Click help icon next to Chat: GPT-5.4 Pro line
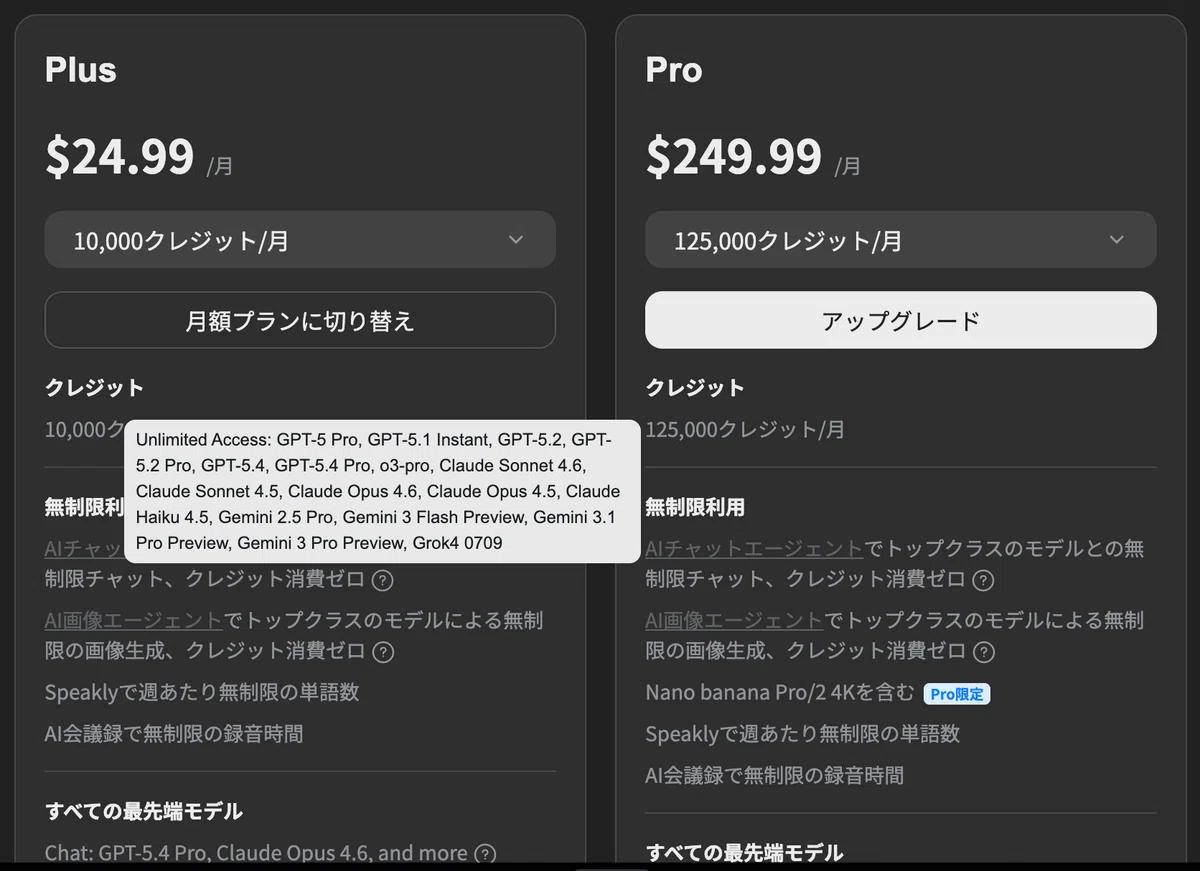 point(485,854)
